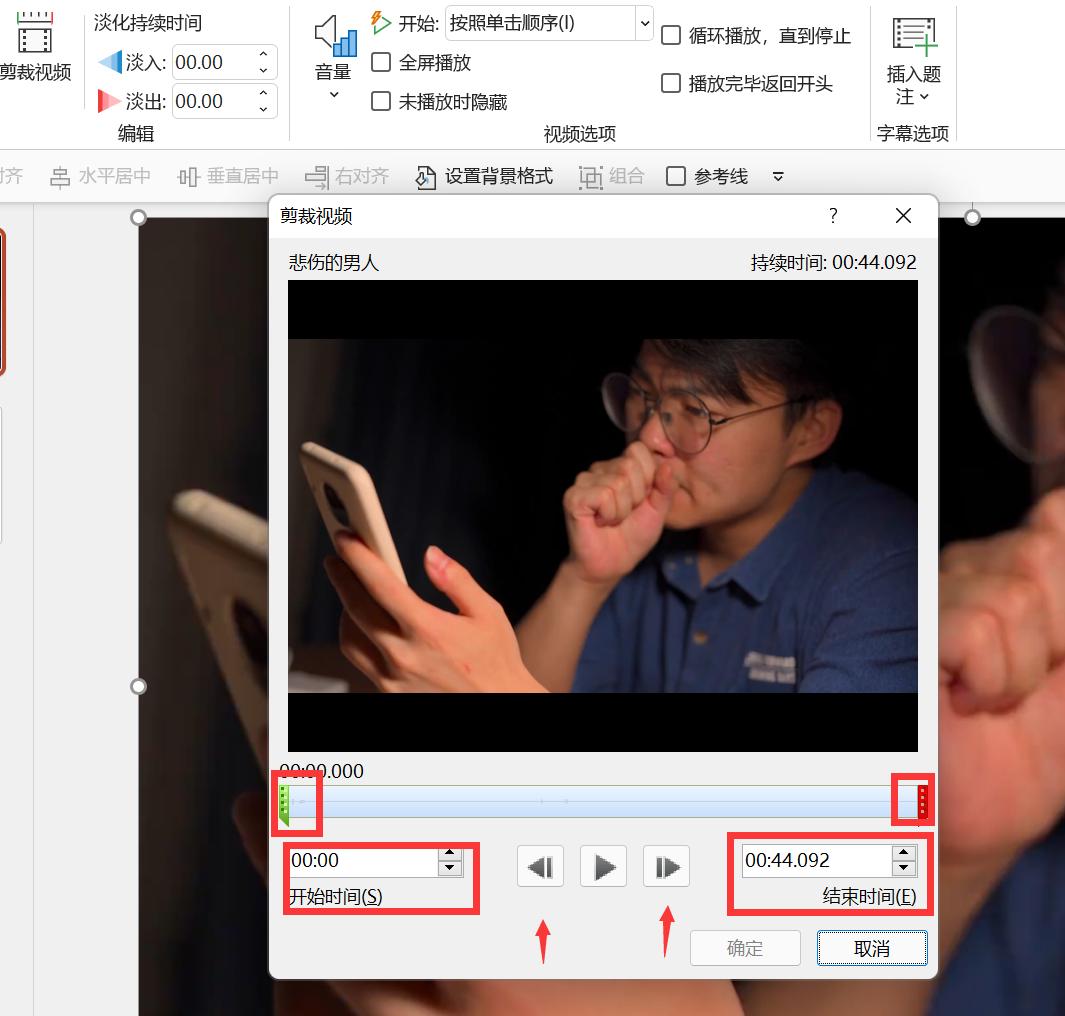Open the 开始 playback order dropdown
Viewport: 1065px width, 1016px height.
[644, 23]
